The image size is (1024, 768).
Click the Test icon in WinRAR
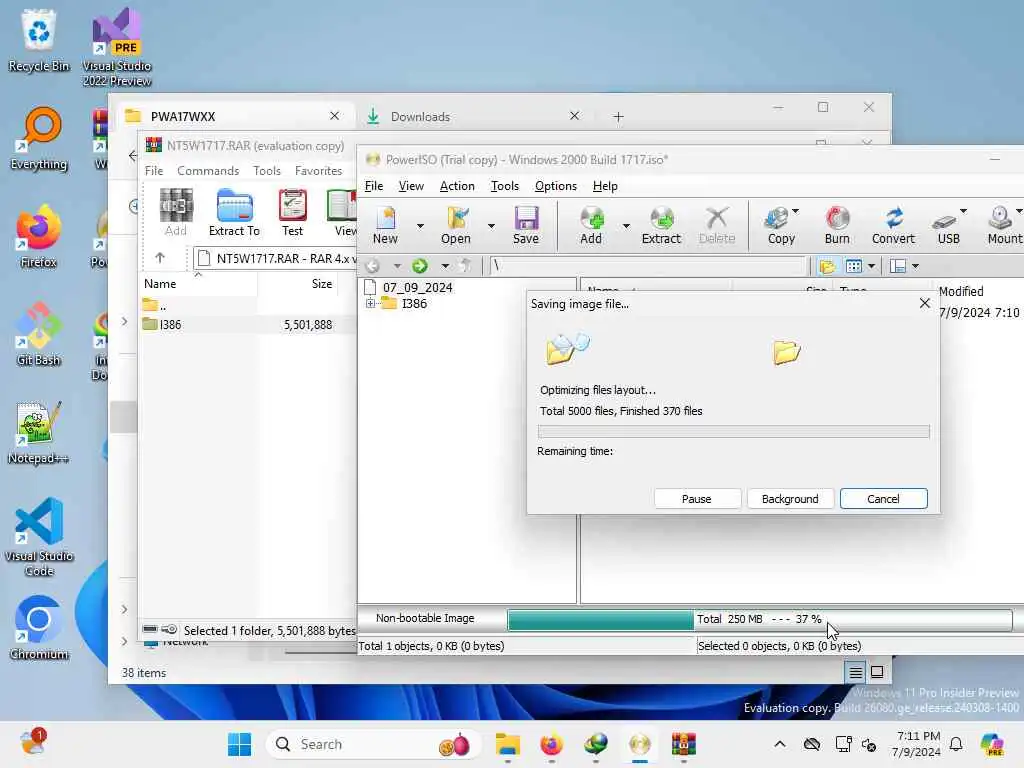point(293,212)
